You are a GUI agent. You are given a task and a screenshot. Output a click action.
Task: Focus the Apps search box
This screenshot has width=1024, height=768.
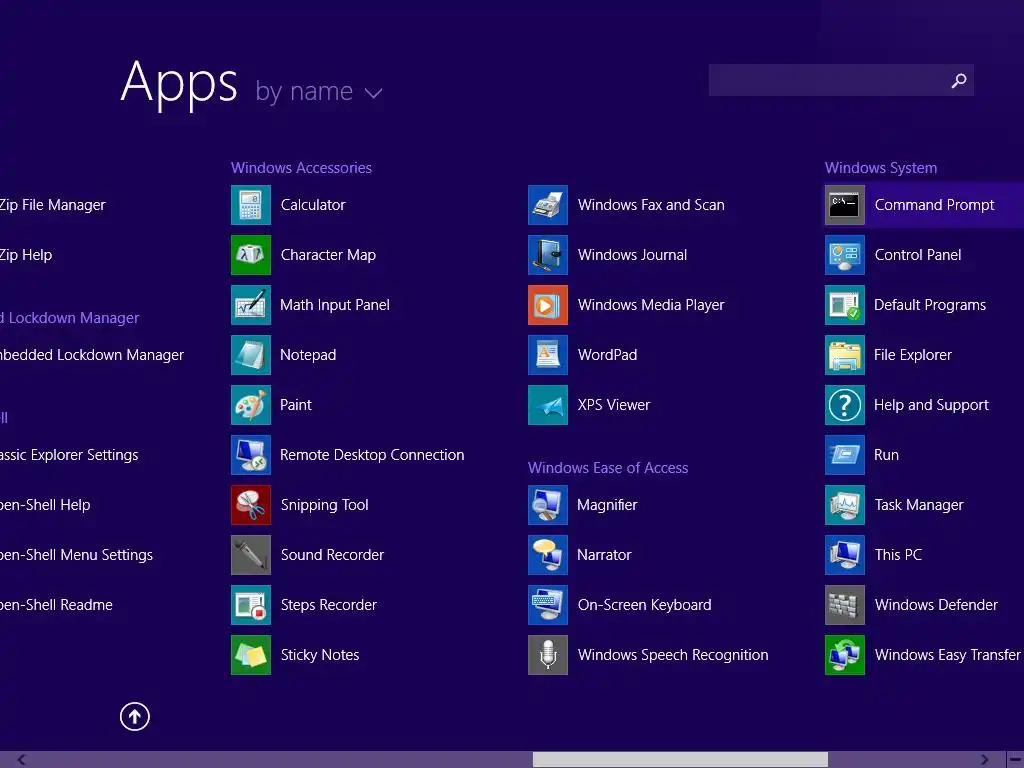[x=841, y=80]
